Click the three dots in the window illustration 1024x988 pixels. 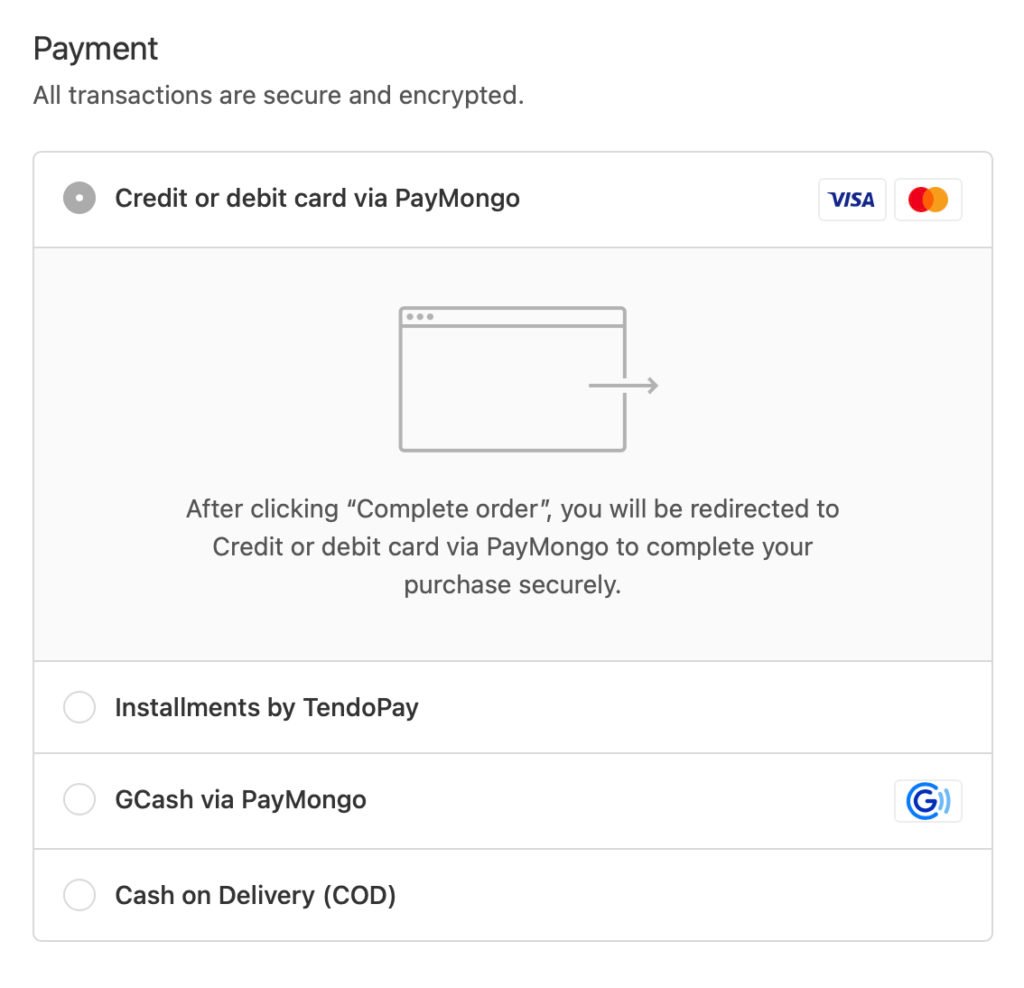click(419, 317)
